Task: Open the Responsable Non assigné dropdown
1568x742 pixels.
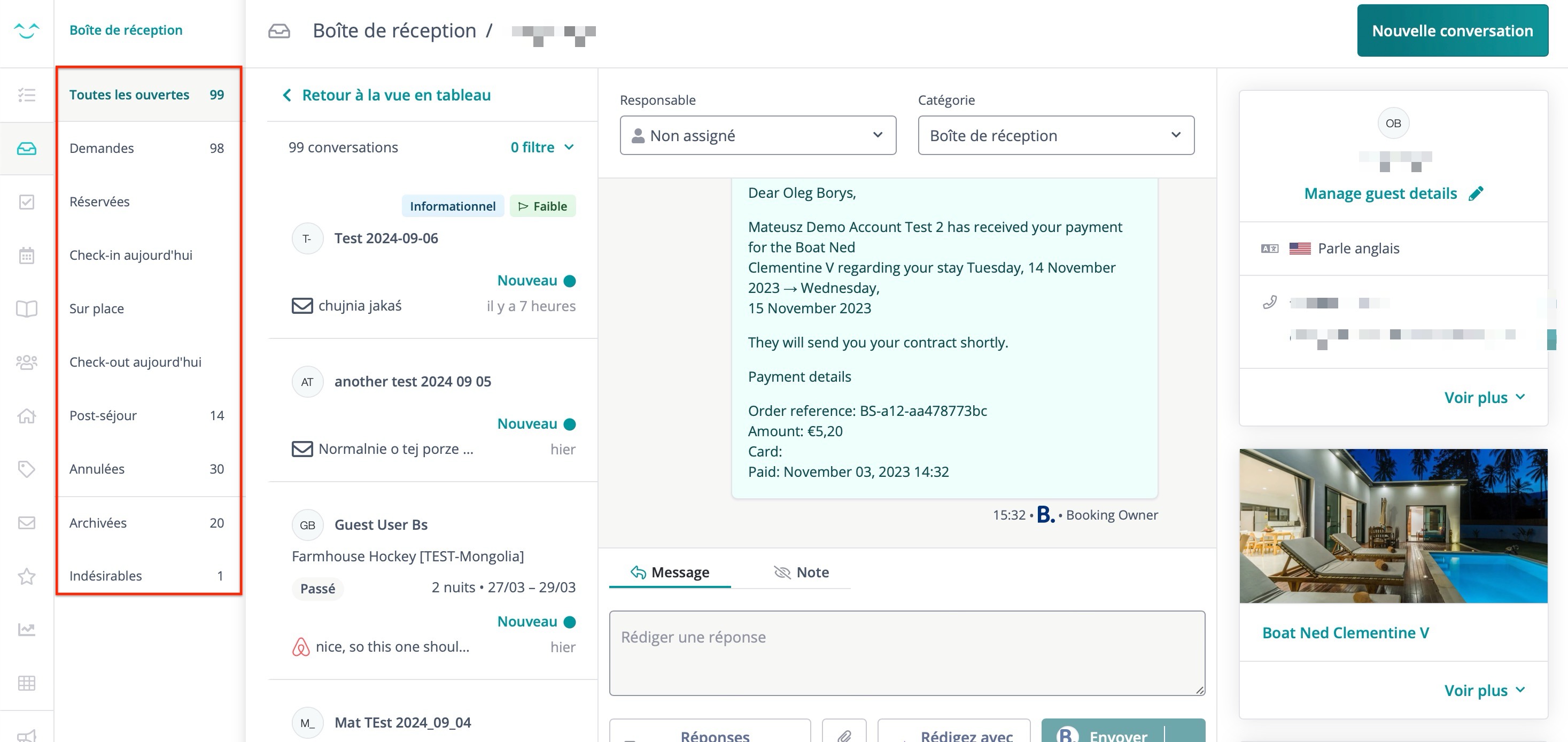Action: click(x=757, y=135)
